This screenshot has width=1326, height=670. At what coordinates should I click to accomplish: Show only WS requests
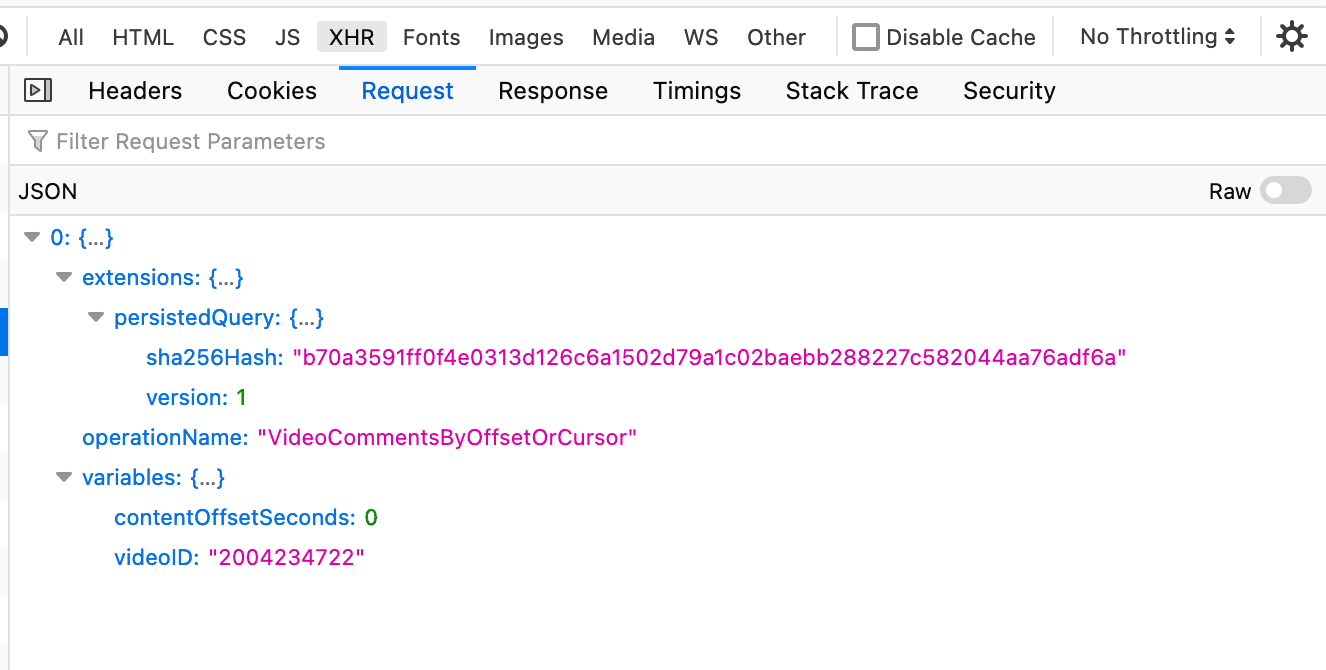point(701,36)
